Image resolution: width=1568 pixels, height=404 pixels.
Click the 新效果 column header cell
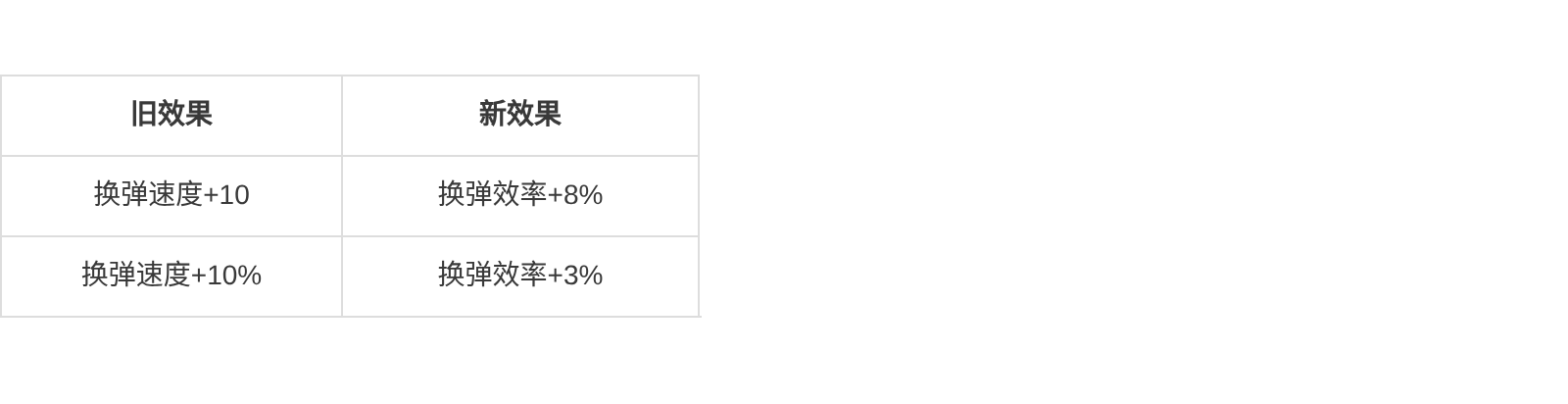coord(519,115)
